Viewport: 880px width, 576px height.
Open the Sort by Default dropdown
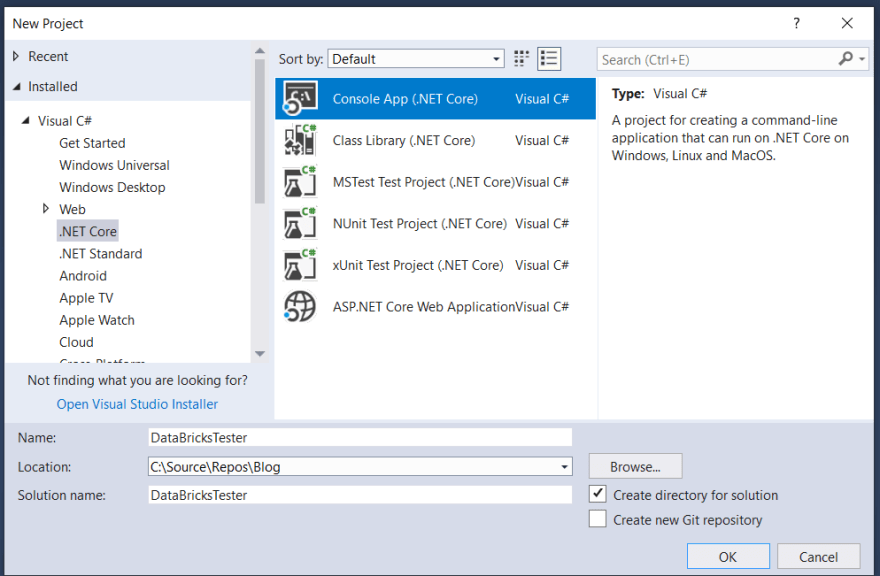pyautogui.click(x=416, y=59)
